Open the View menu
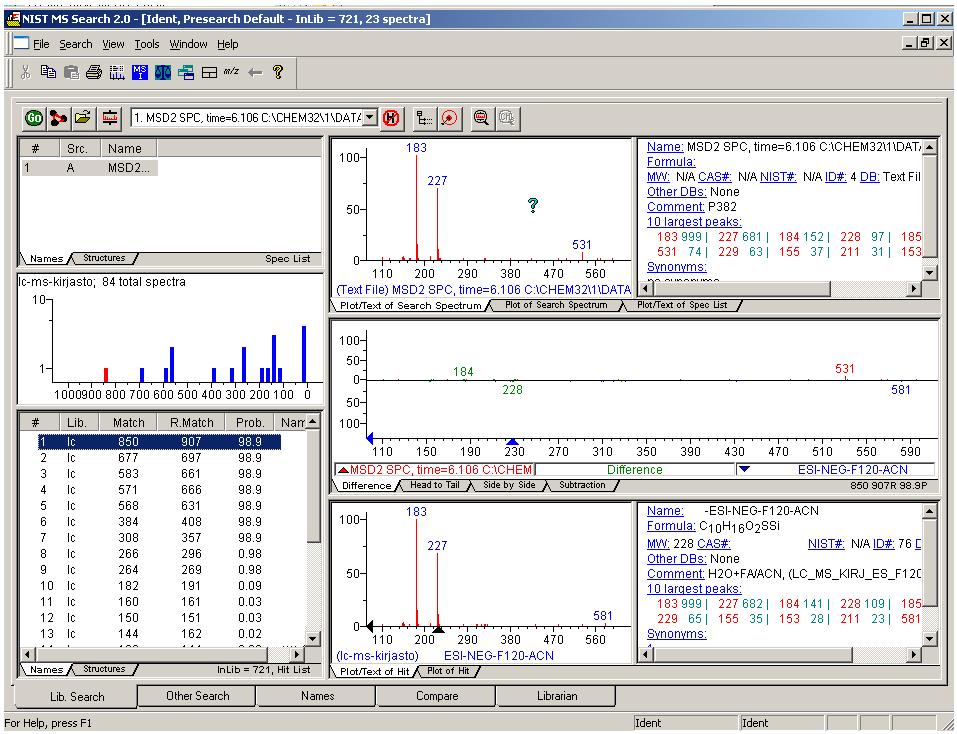The image size is (957, 734). (113, 44)
